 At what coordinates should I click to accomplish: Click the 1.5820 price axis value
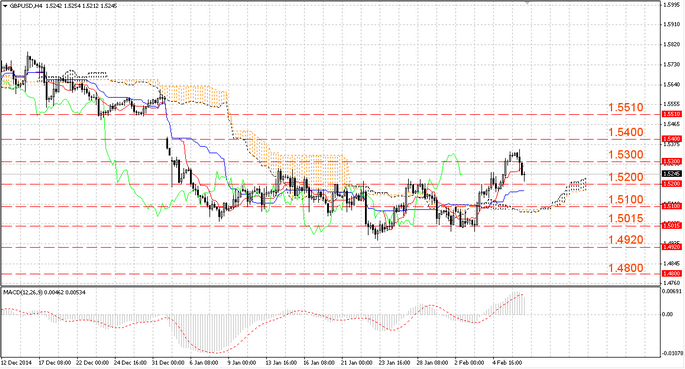click(x=671, y=45)
